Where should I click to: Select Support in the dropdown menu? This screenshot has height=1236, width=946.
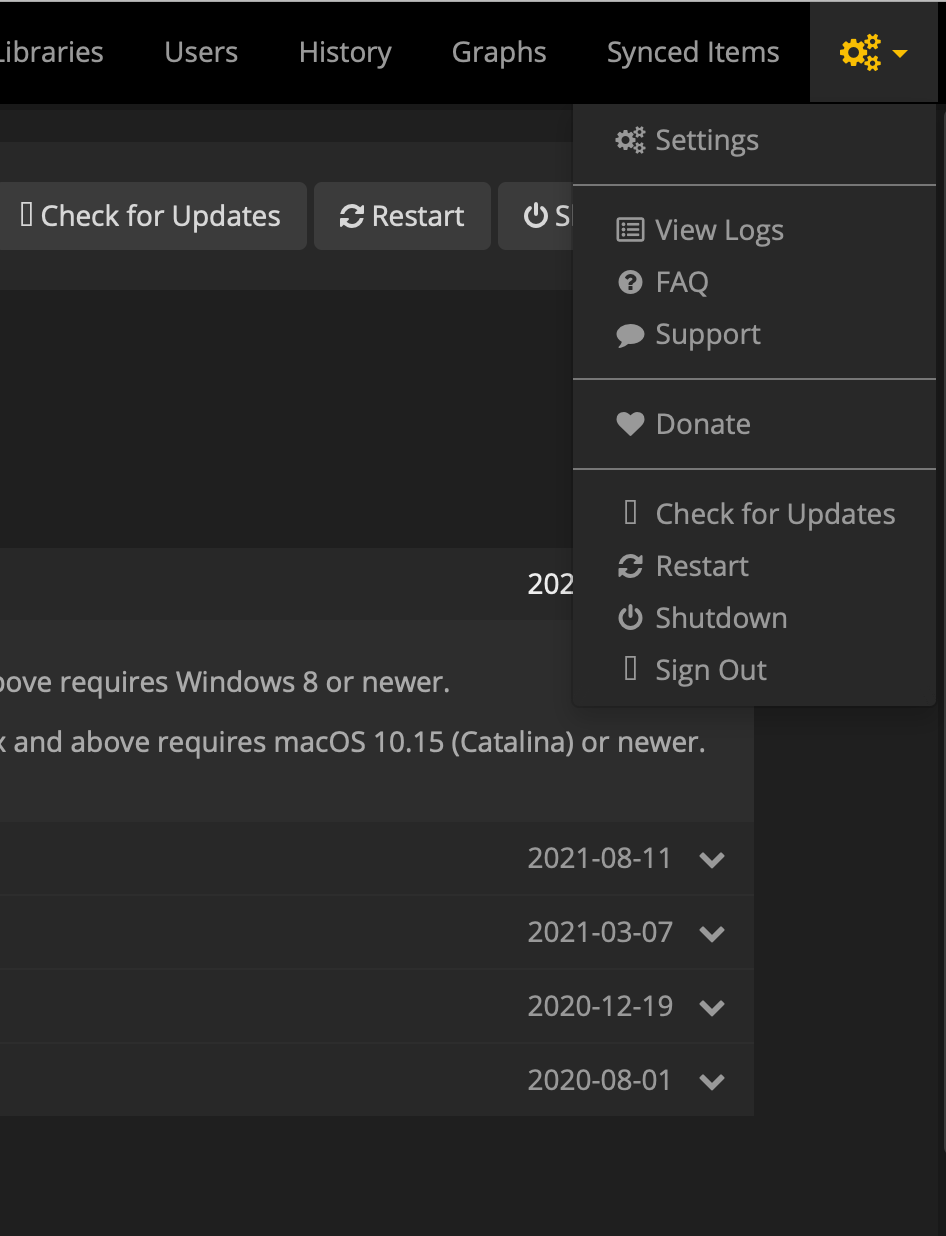(x=755, y=334)
